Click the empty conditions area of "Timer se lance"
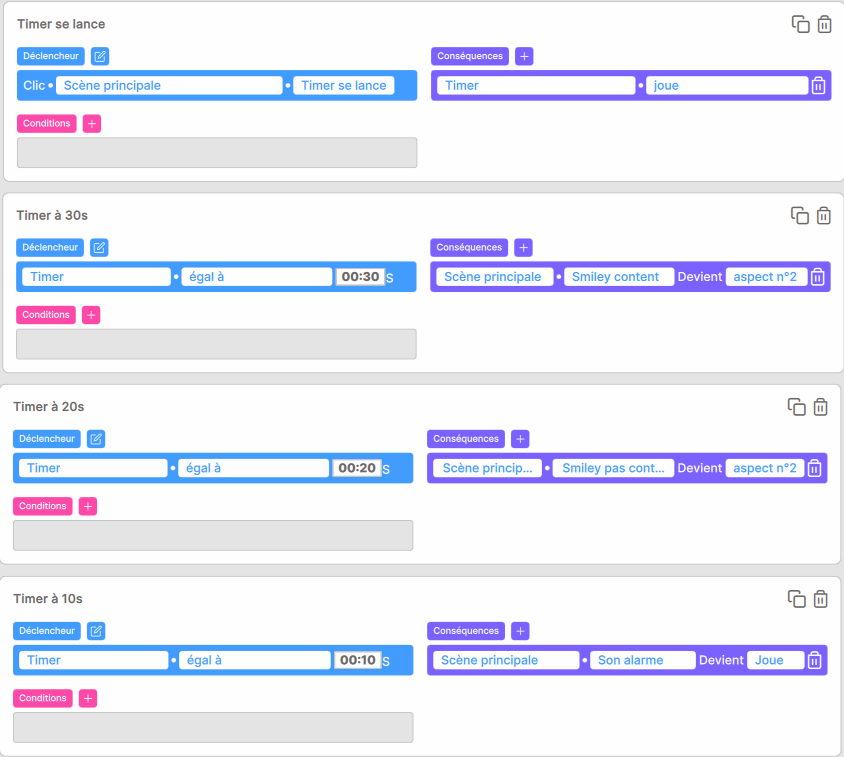The image size is (844, 757). 217,152
